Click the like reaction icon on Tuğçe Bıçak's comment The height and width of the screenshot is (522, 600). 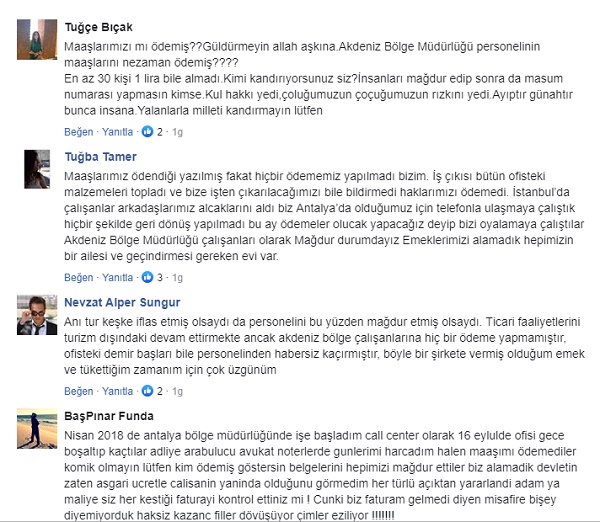pyautogui.click(x=147, y=132)
